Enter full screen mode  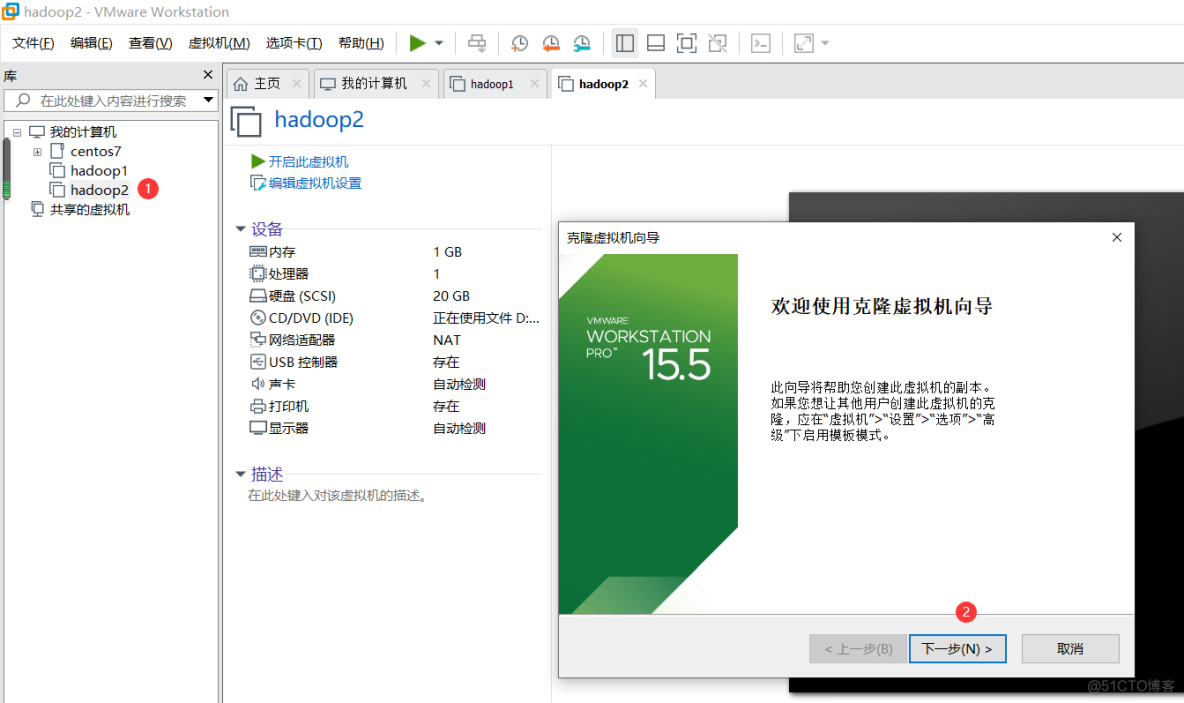(x=687, y=43)
